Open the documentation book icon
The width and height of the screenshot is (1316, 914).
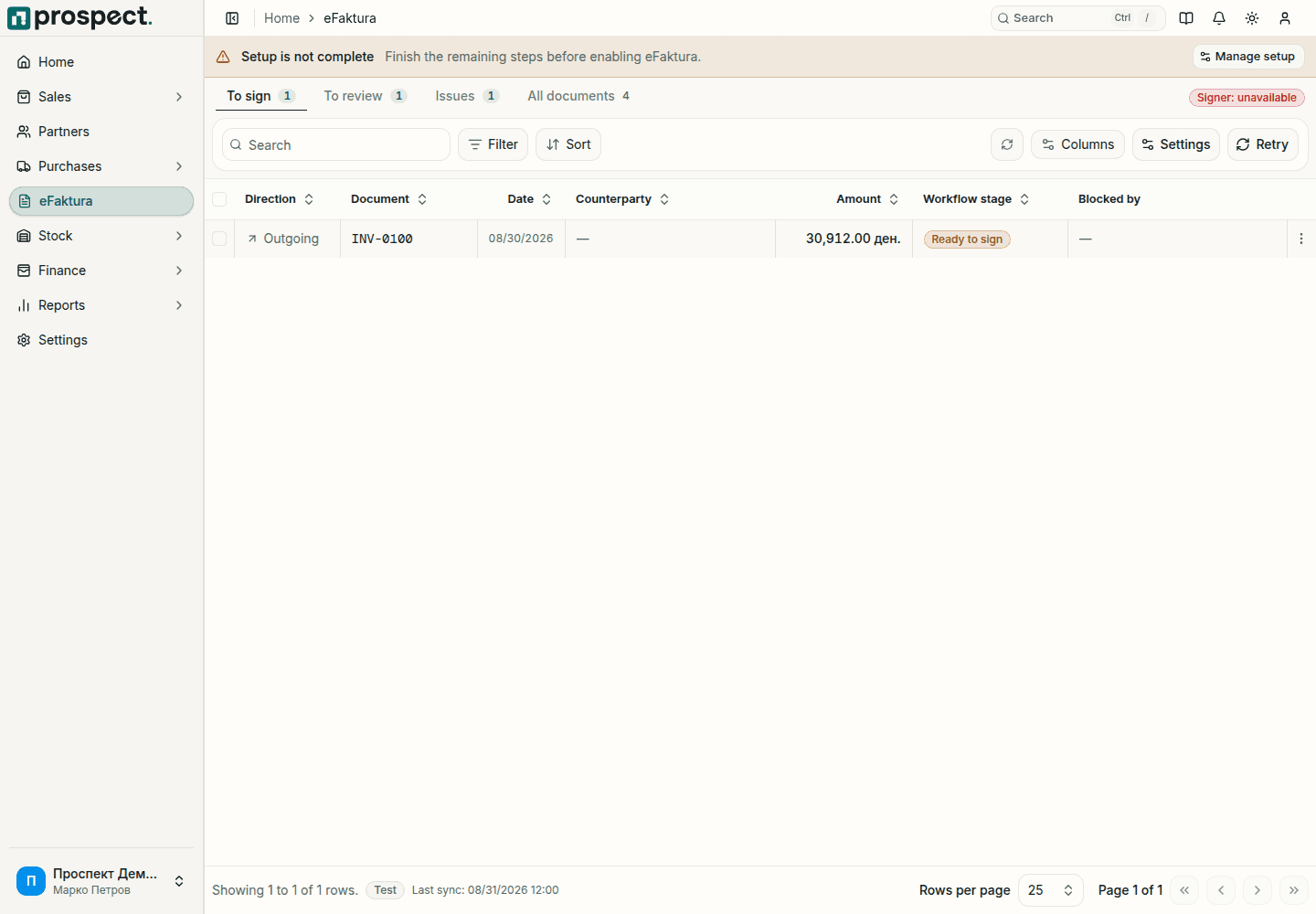click(x=1186, y=18)
